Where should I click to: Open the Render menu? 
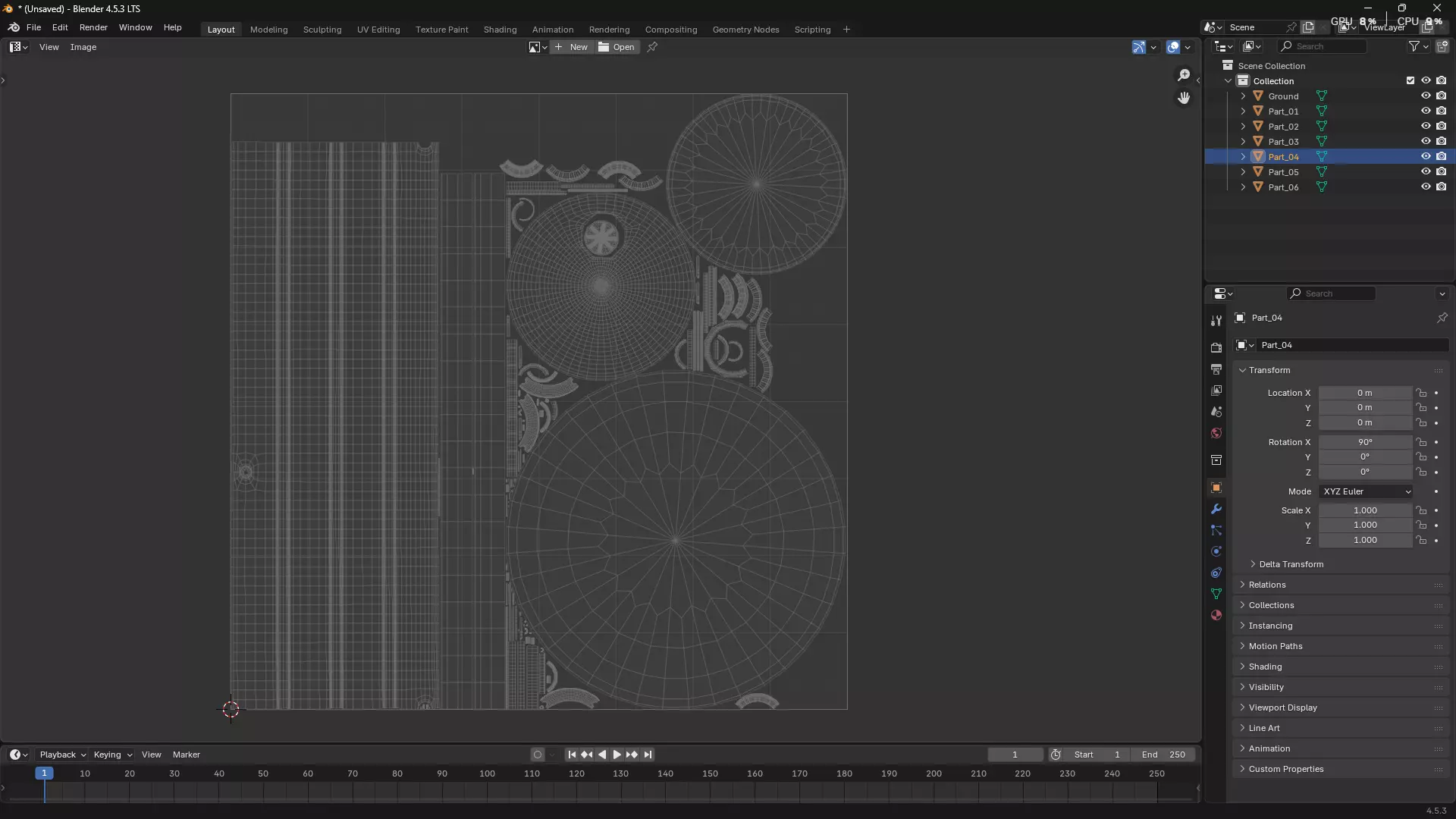click(x=93, y=27)
